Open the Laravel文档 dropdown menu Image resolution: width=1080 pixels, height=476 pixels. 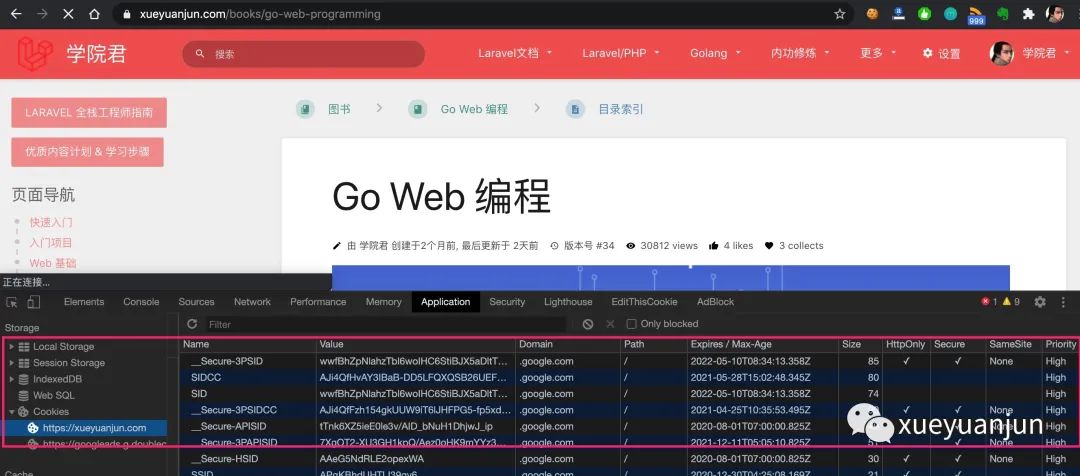click(515, 53)
